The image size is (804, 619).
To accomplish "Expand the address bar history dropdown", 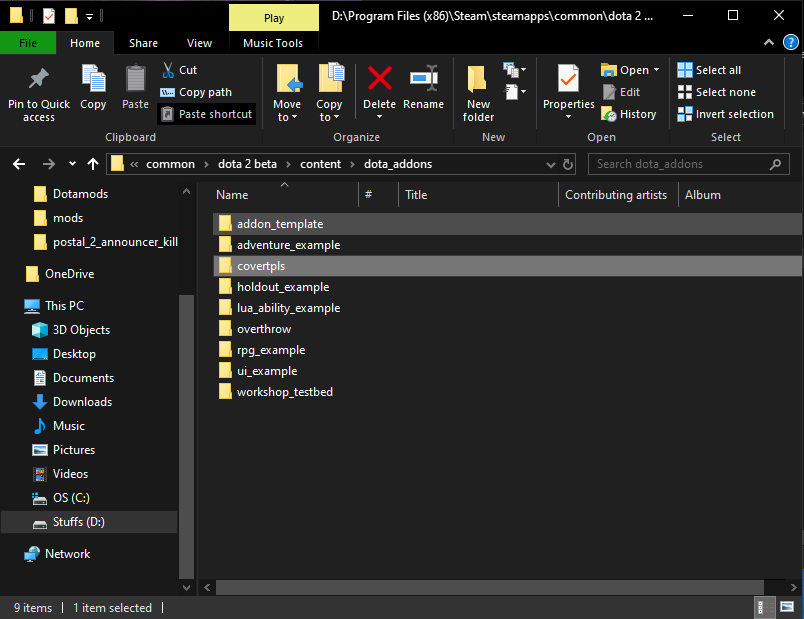I will pyautogui.click(x=551, y=165).
